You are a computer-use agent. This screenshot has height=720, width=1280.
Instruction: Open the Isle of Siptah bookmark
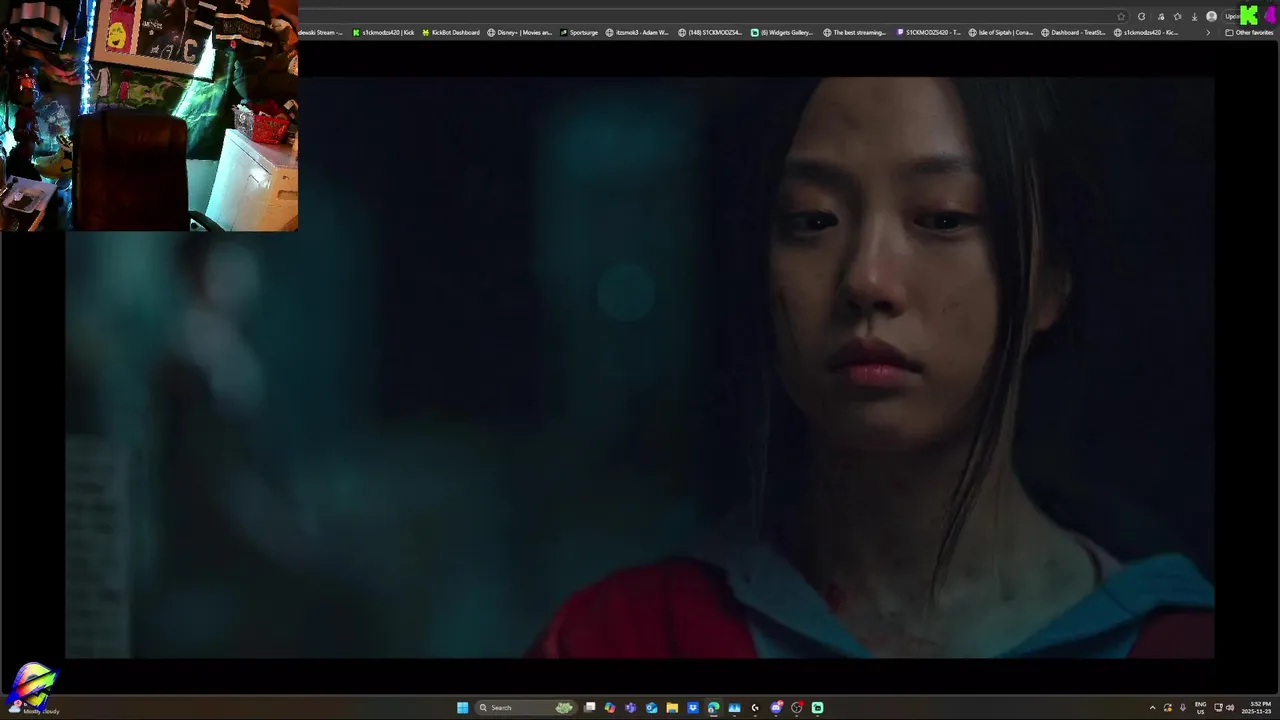[x=1001, y=32]
